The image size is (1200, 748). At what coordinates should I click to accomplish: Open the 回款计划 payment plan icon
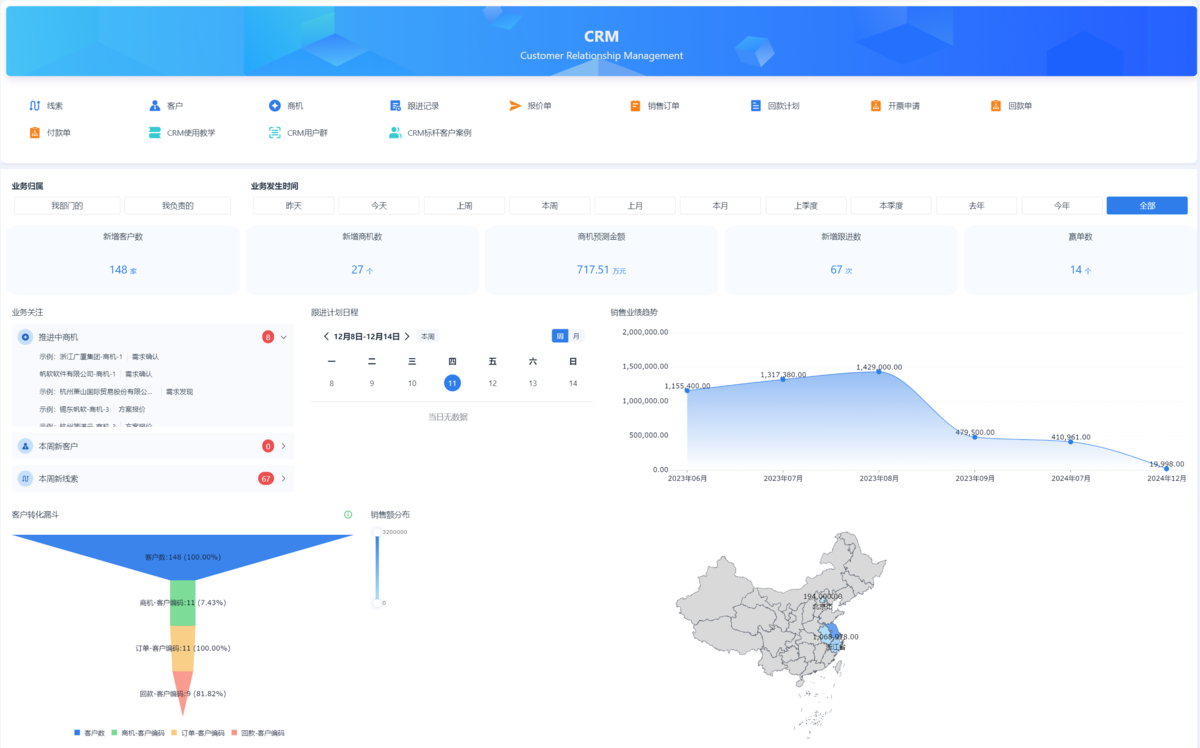756,105
